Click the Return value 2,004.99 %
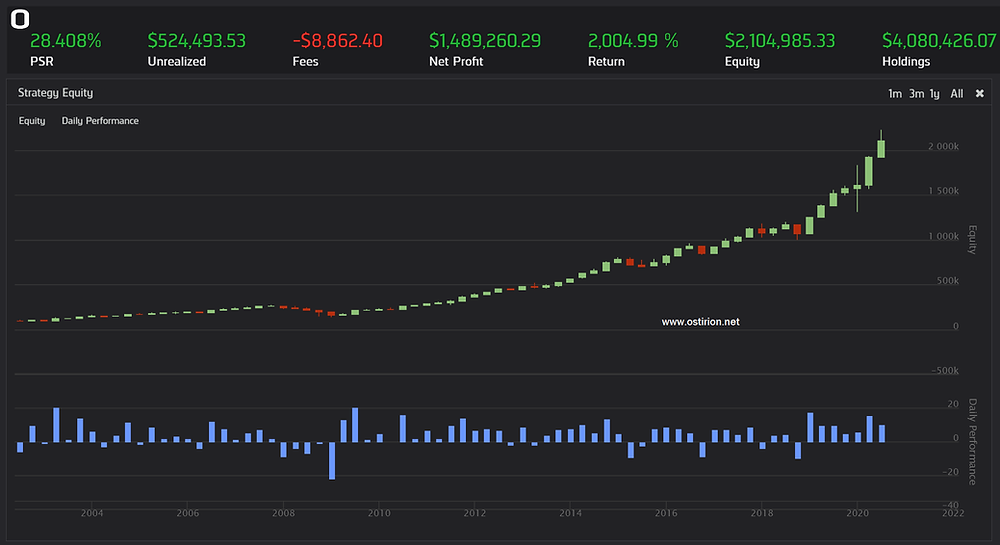Screen dimensions: 1000x545 point(633,41)
